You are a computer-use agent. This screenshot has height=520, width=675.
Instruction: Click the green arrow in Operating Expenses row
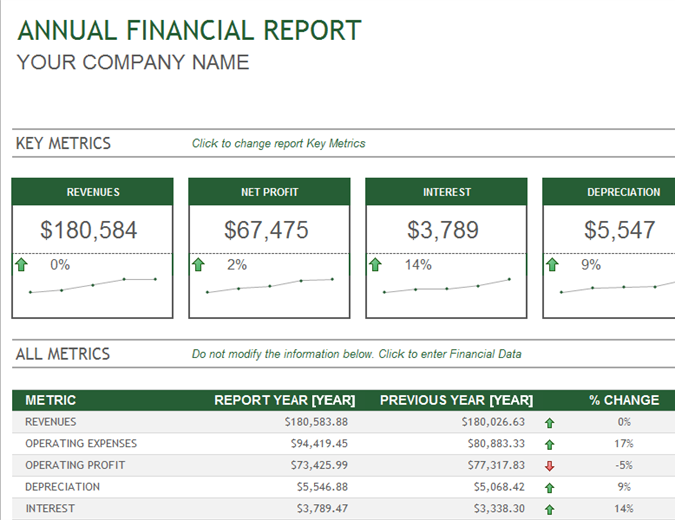549,444
